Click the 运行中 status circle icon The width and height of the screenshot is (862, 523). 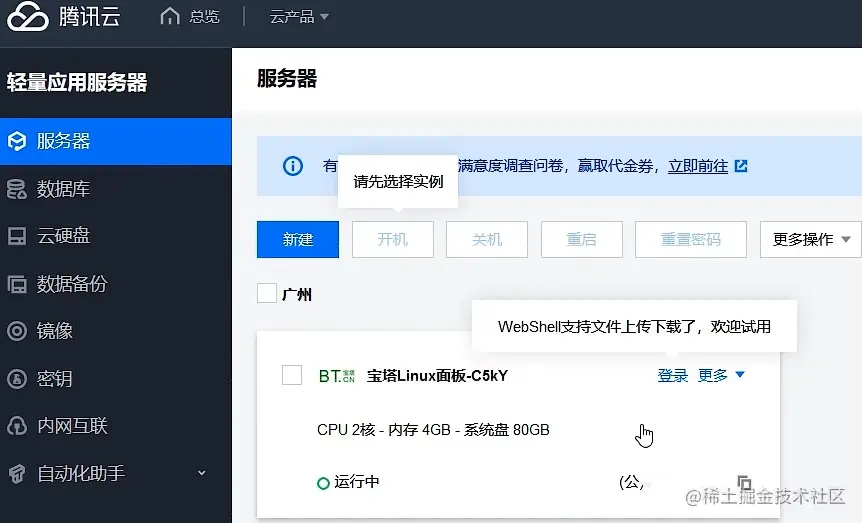pyautogui.click(x=323, y=483)
